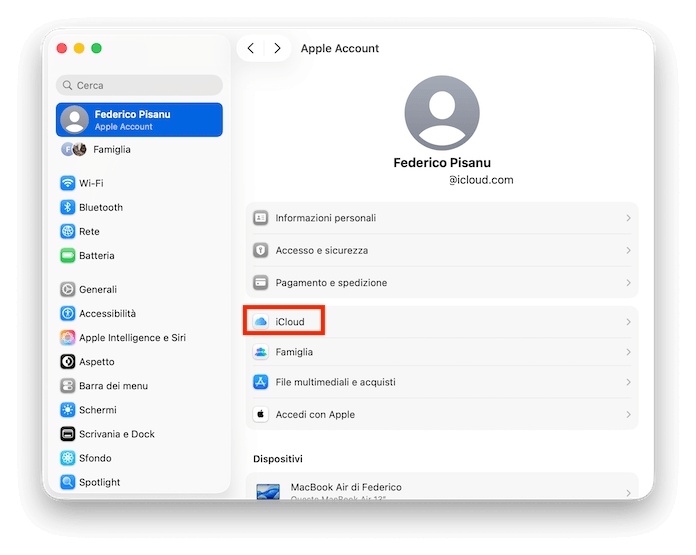This screenshot has height=555, width=696.
Task: Open Barra dei menu label
Action: [113, 386]
